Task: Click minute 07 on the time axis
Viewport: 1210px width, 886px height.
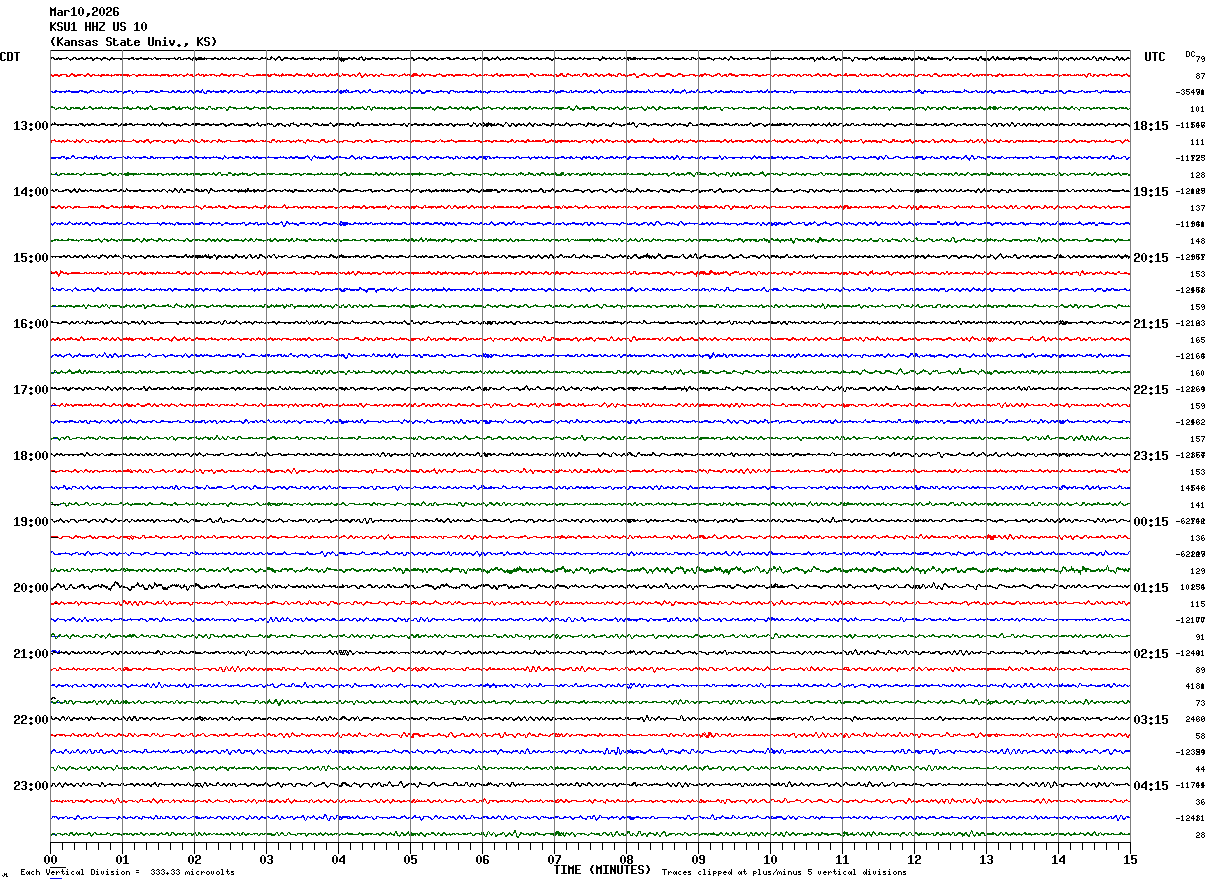Action: tap(555, 859)
